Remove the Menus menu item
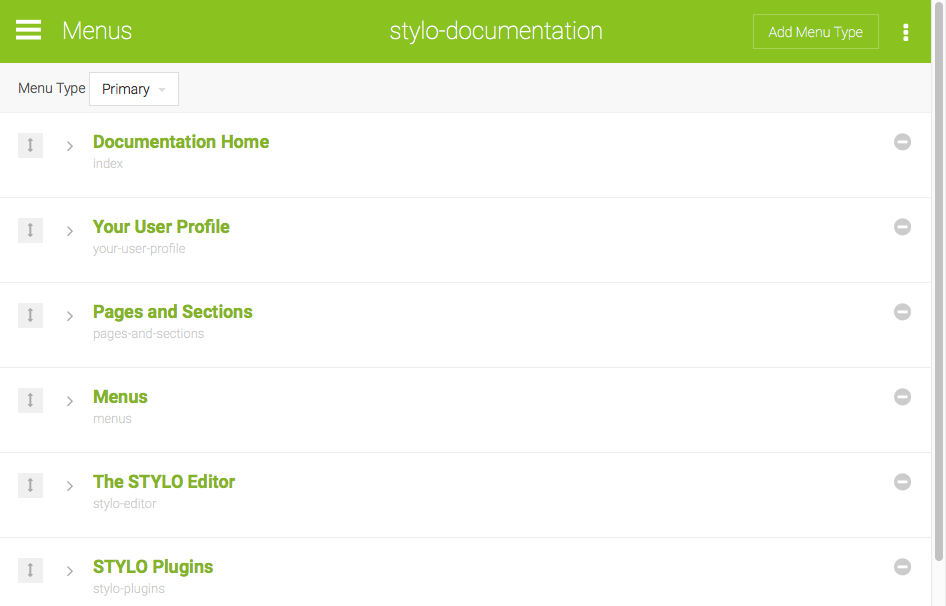 pos(902,397)
